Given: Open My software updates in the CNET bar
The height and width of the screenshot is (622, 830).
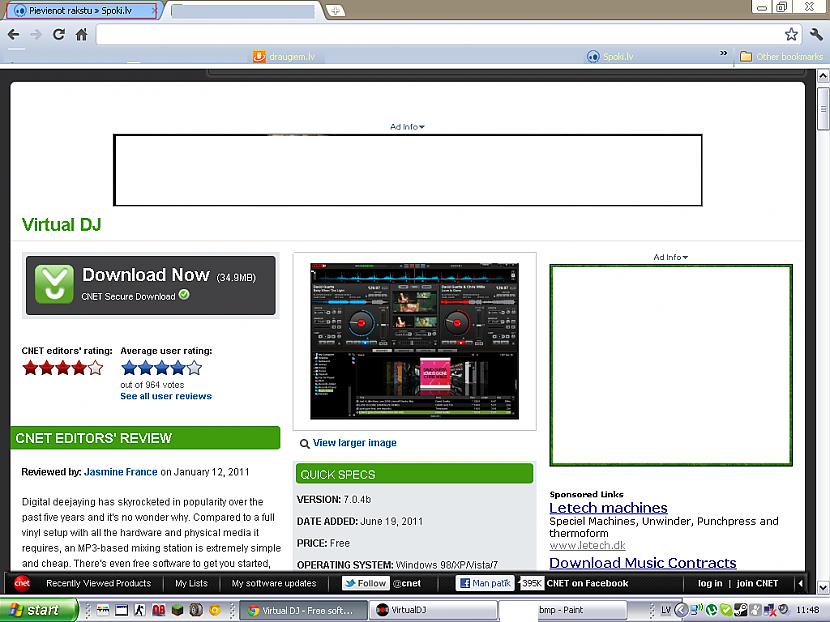Looking at the screenshot, I should [x=274, y=583].
